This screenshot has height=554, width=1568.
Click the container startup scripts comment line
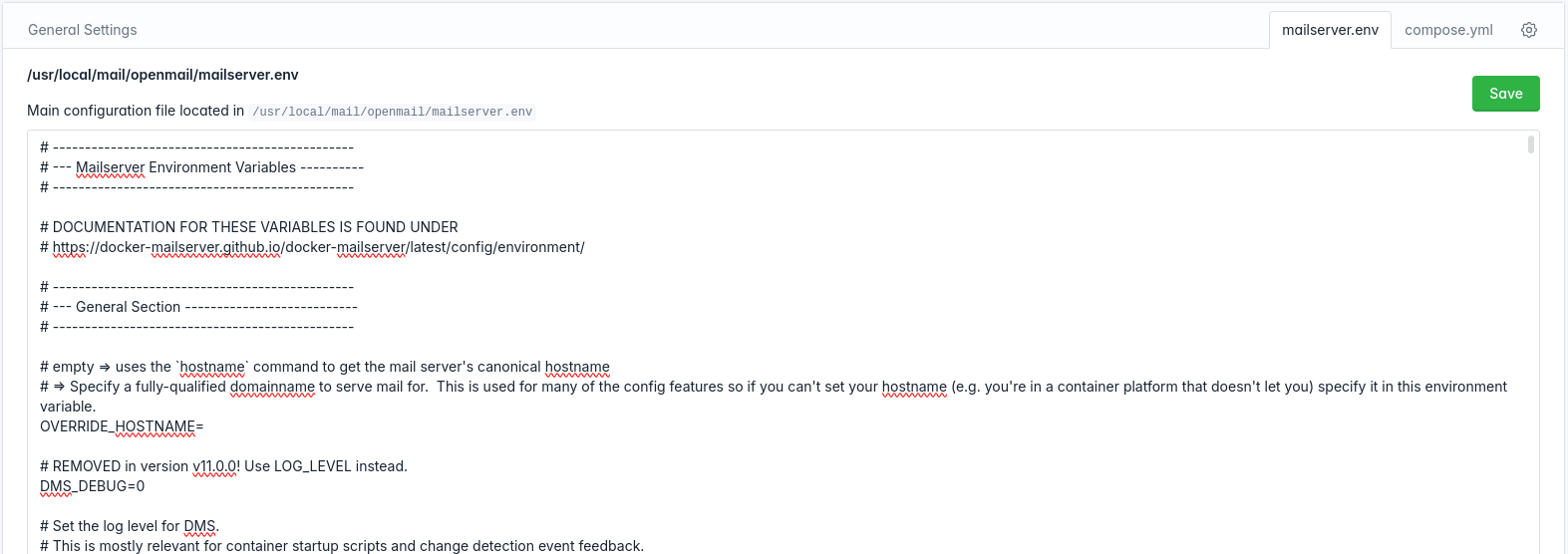point(342,546)
